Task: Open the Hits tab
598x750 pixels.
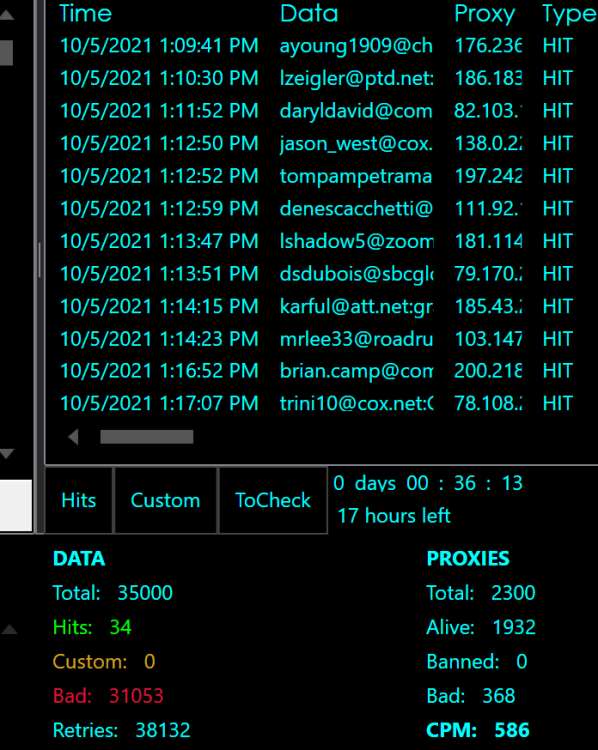Action: [79, 500]
